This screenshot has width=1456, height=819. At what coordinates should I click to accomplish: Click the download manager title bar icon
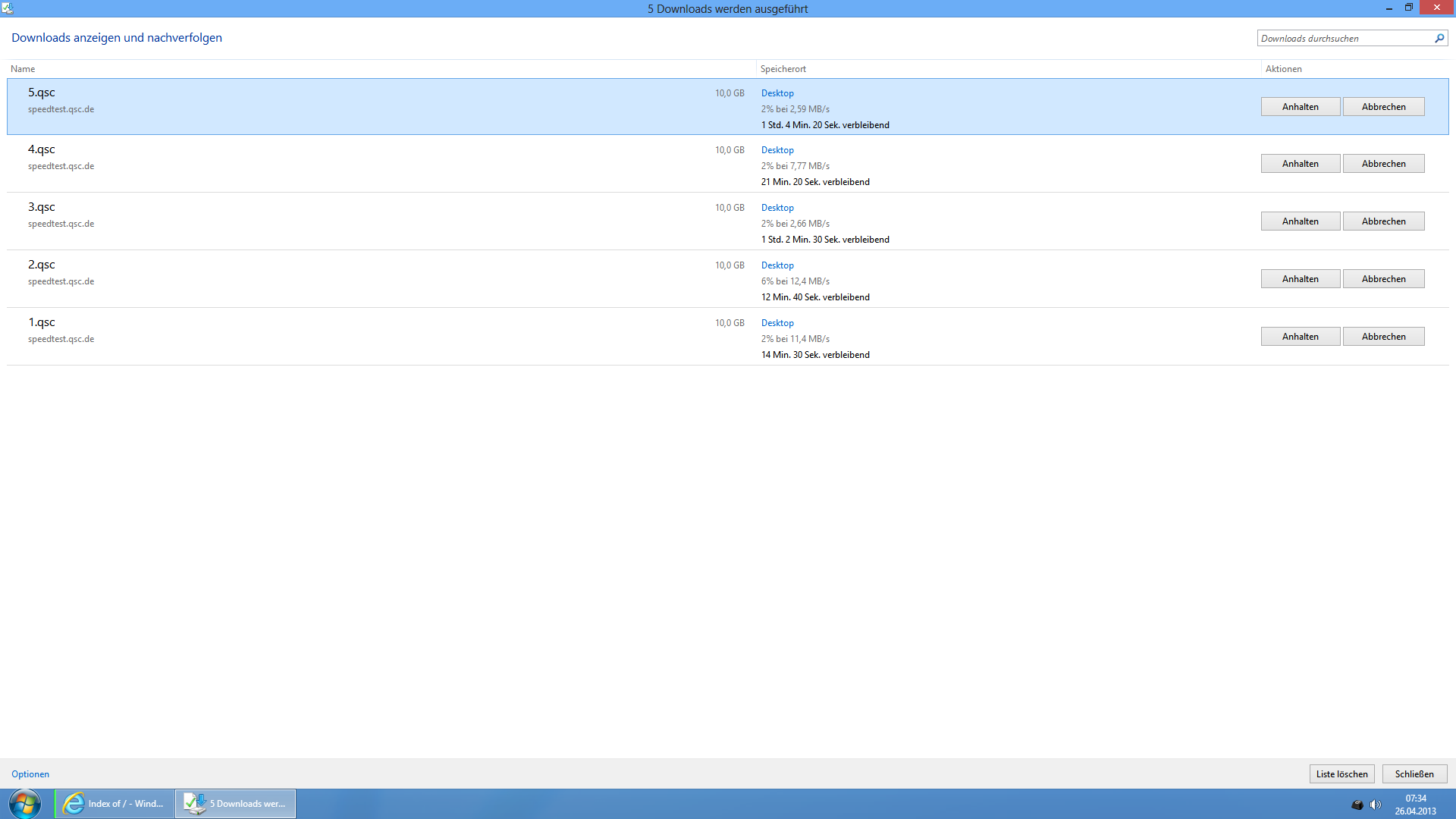click(x=8, y=8)
